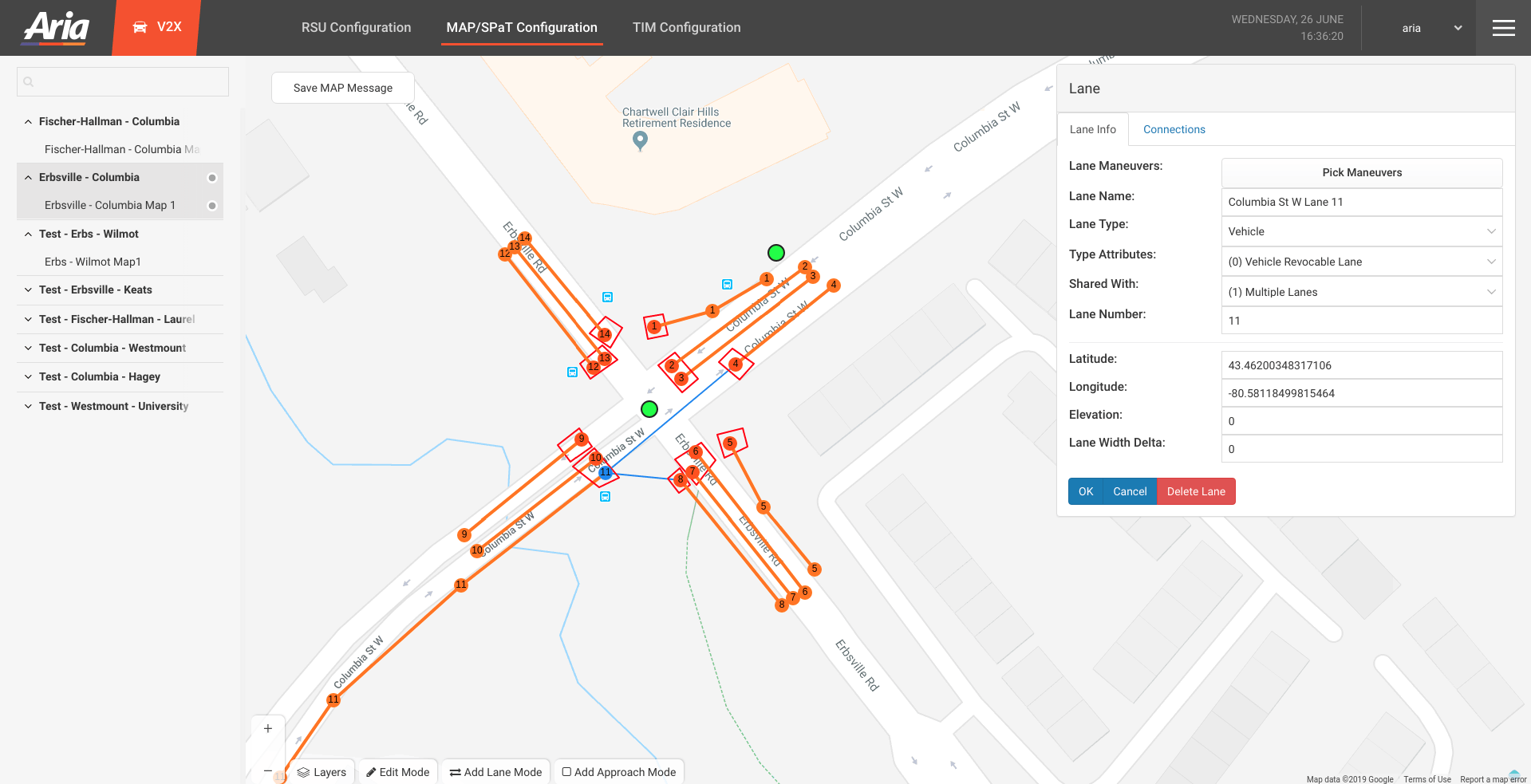Screen dimensions: 1531x784
Task: Click the Latitude input field
Action: click(x=1362, y=365)
